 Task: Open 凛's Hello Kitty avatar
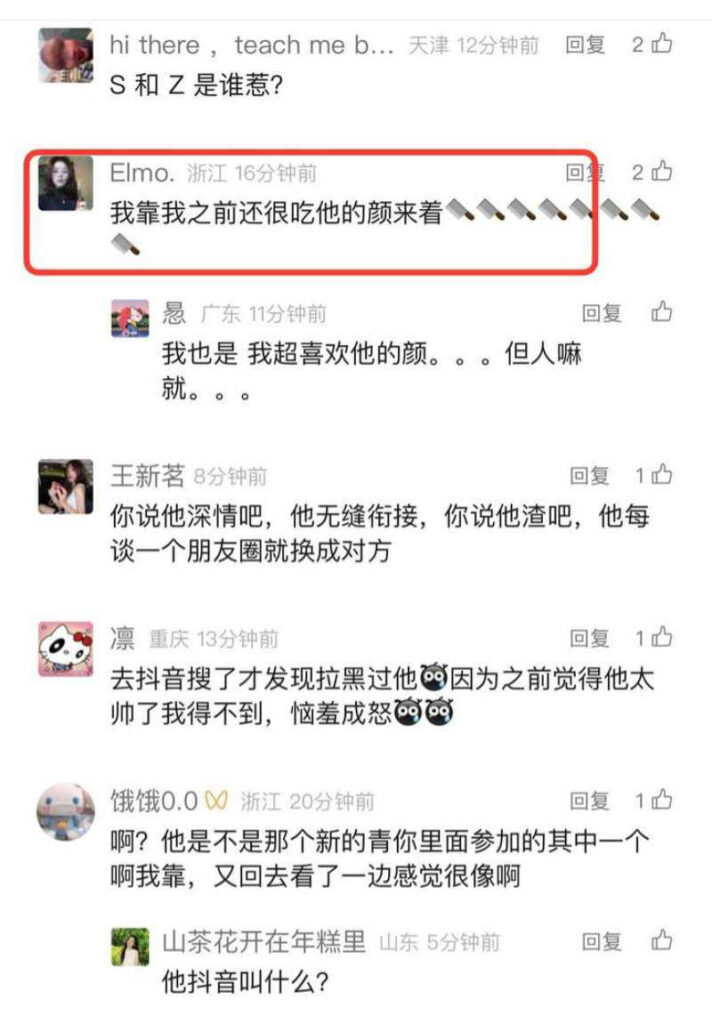click(65, 648)
